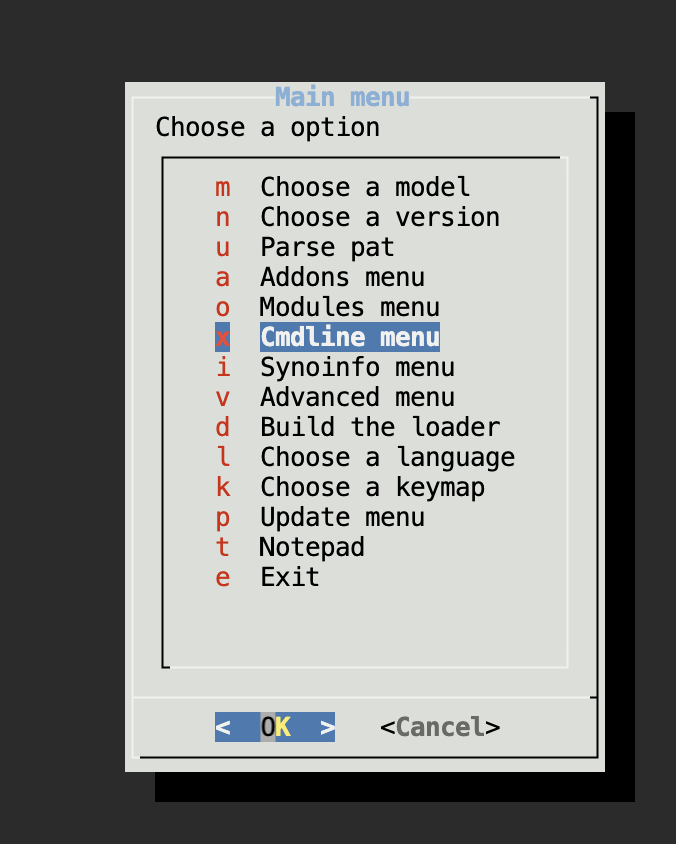
Task: Launch the Notepad entry
Action: tap(312, 548)
